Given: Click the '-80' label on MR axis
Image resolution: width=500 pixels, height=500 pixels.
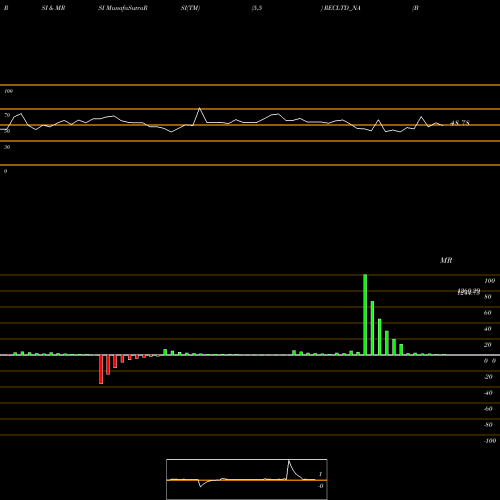Looking at the screenshot, I should 488,425.
